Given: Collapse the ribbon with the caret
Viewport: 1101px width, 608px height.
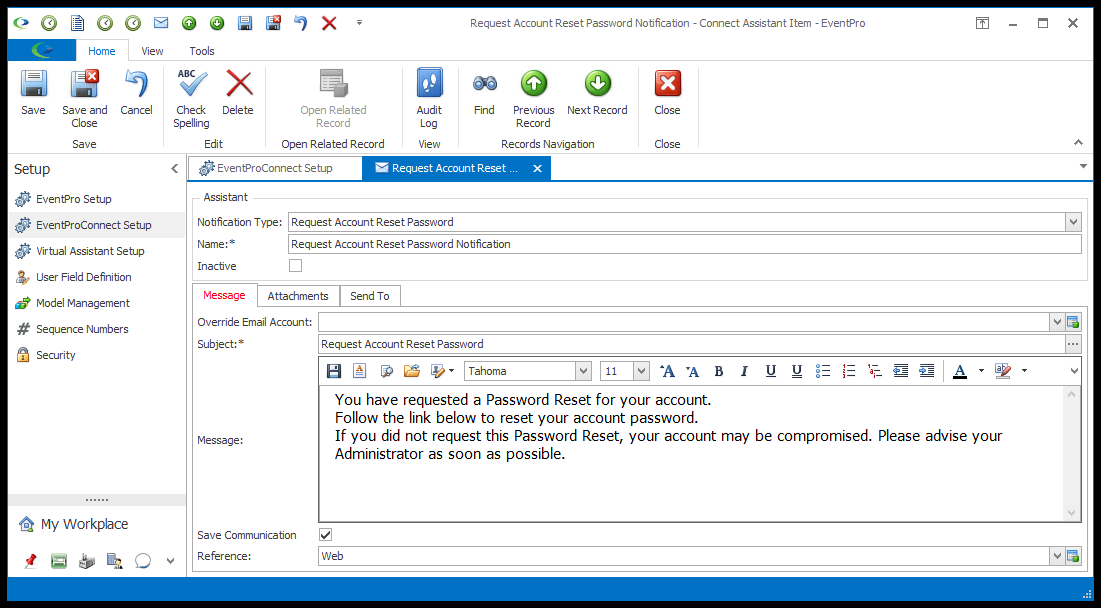Looking at the screenshot, I should pos(1078,143).
